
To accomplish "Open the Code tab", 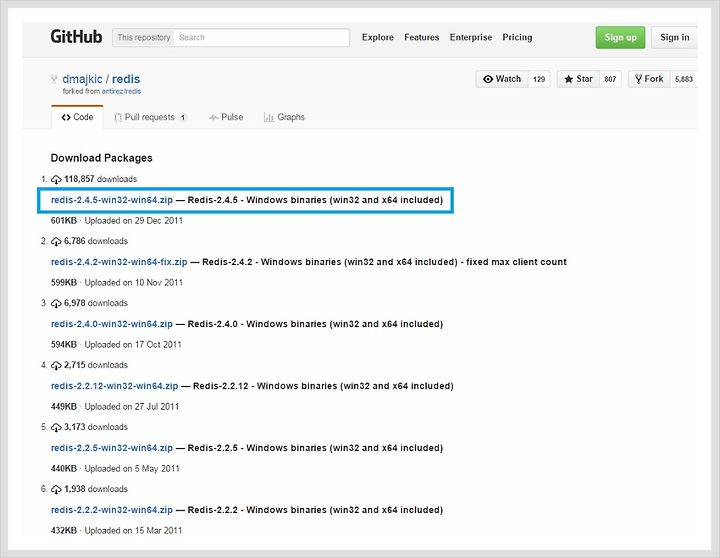I will tap(77, 117).
